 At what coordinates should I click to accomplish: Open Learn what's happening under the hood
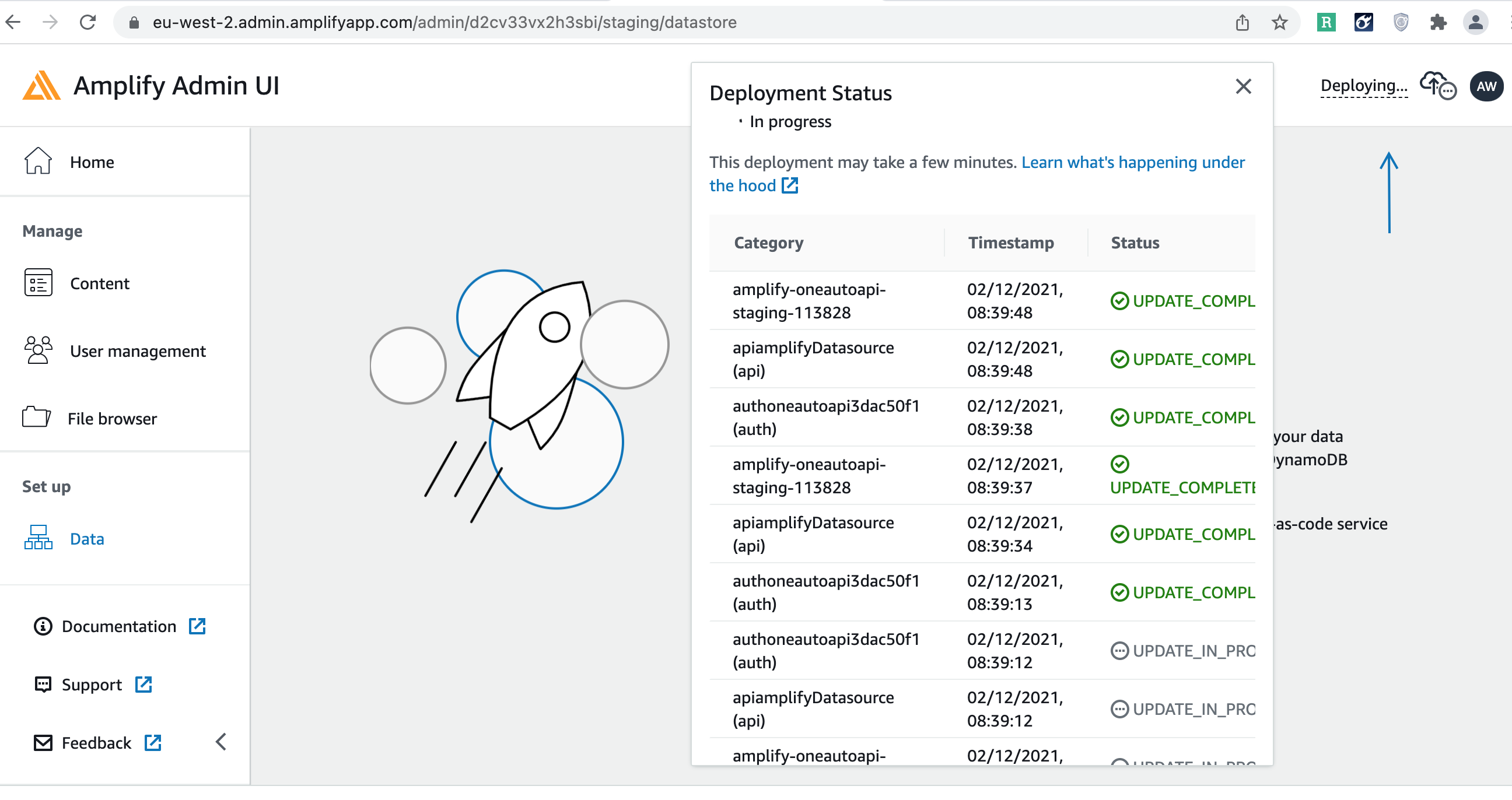pyautogui.click(x=1133, y=162)
